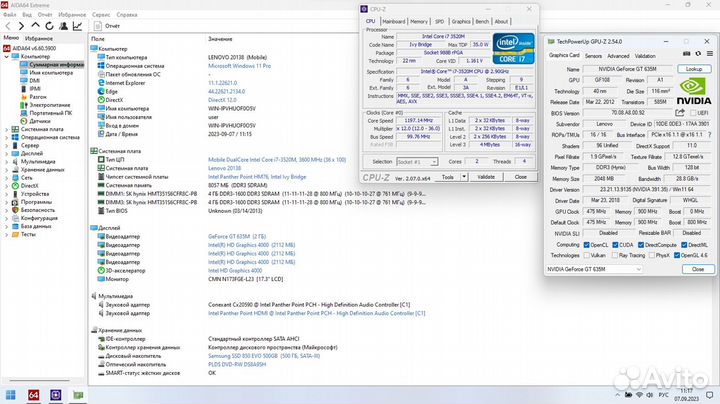Image resolution: width=720 pixels, height=404 pixels.
Task: Click CPU-Z icon in Windows taskbar
Action: (x=56, y=395)
